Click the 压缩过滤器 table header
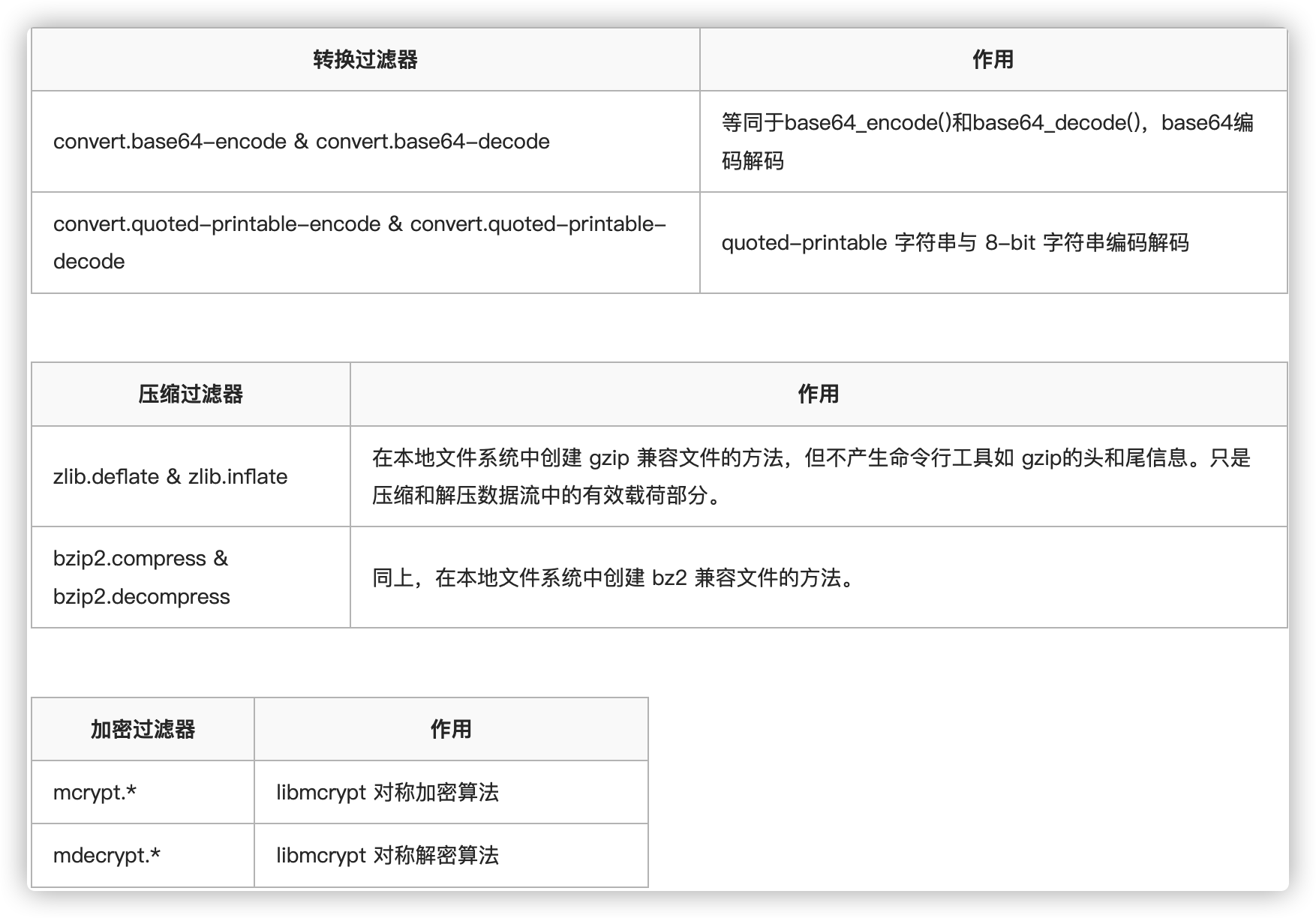The height and width of the screenshot is (918, 1316). pos(191,394)
